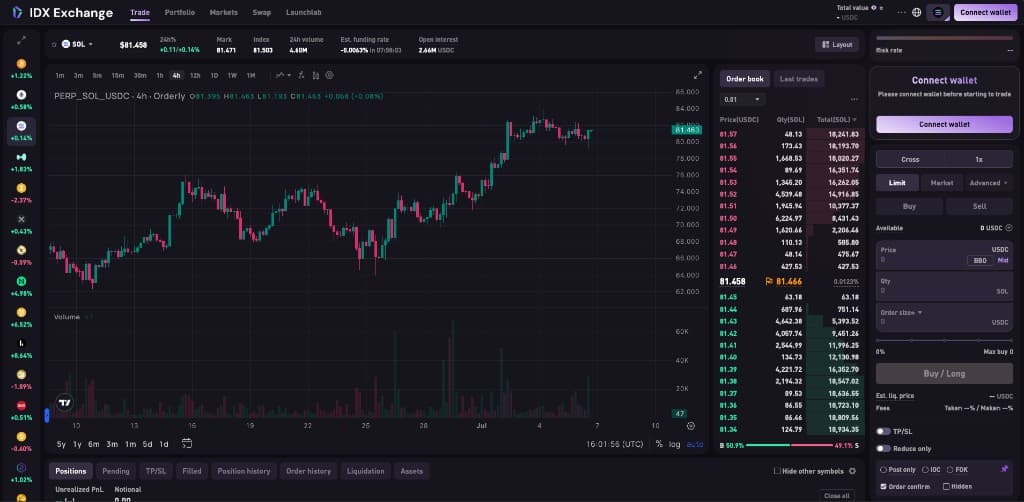Switch to the Last trades tab
The height and width of the screenshot is (502, 1024).
799,79
